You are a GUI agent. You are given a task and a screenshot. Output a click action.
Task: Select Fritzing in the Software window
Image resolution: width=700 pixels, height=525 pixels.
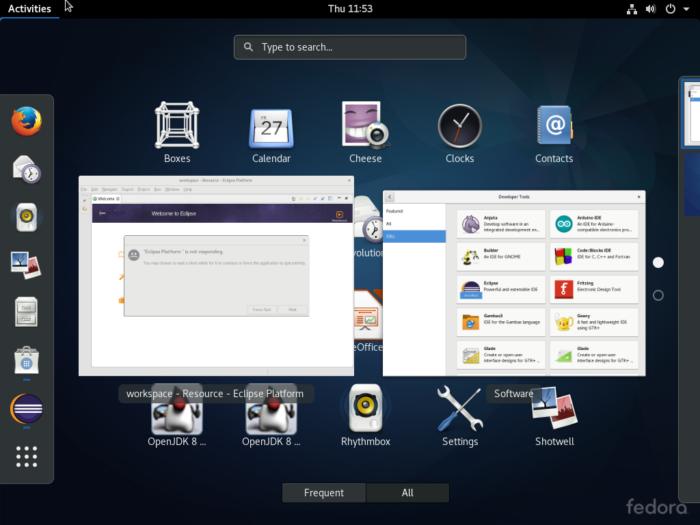(x=594, y=289)
